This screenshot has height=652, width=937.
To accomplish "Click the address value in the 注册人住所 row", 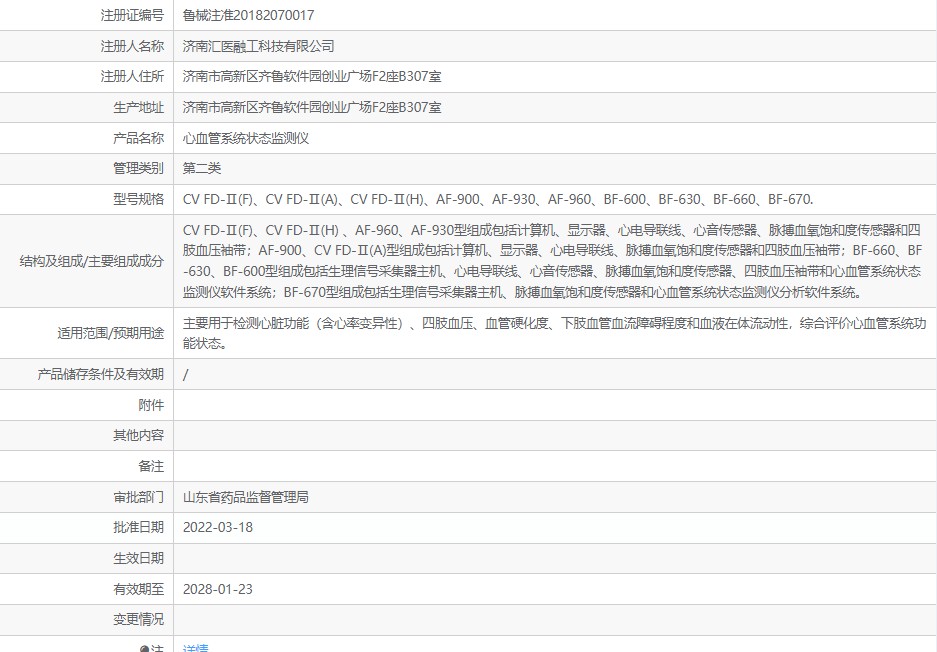I will 312,76.
